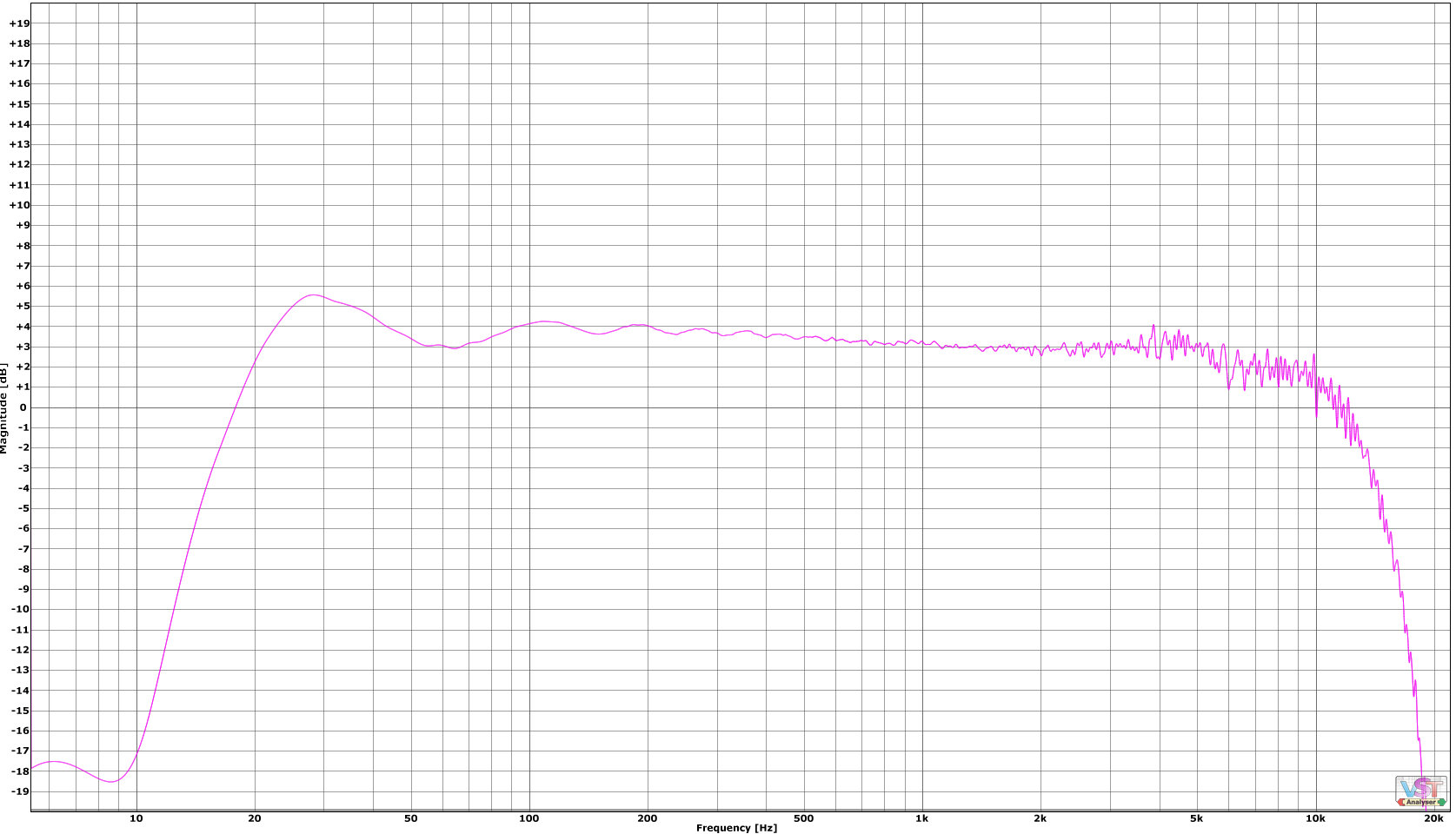Click the 1k frequency axis label
This screenshot has height=834, width=1456.
tap(921, 818)
